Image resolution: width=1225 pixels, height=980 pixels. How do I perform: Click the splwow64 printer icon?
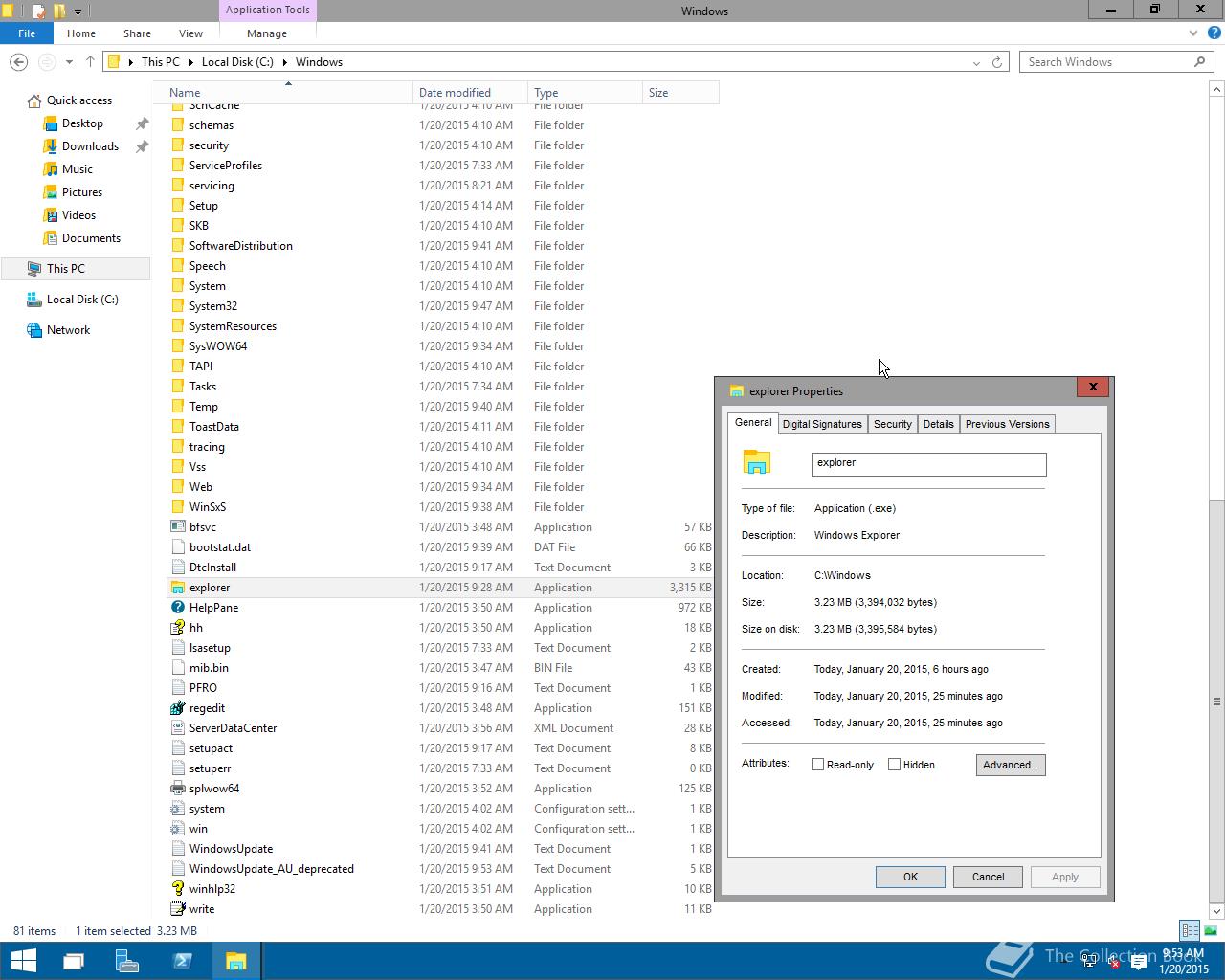pyautogui.click(x=177, y=789)
